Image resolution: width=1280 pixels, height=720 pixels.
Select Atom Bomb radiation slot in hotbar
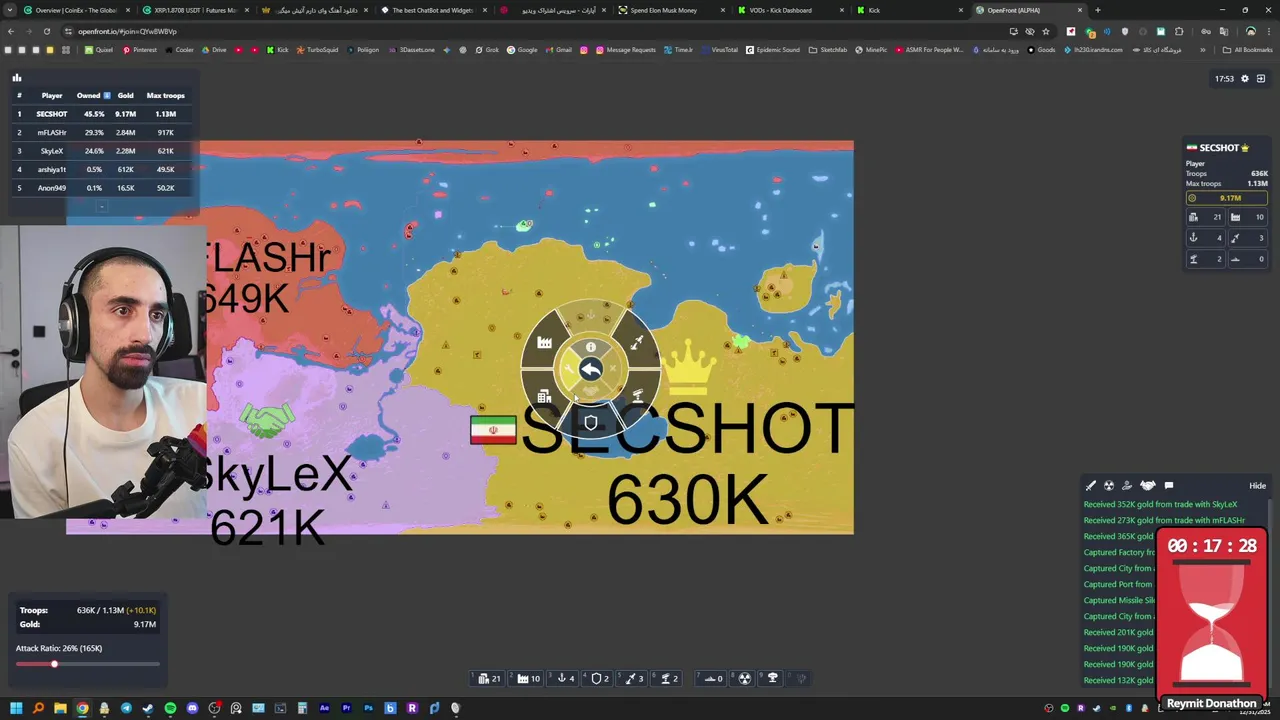pyautogui.click(x=744, y=678)
